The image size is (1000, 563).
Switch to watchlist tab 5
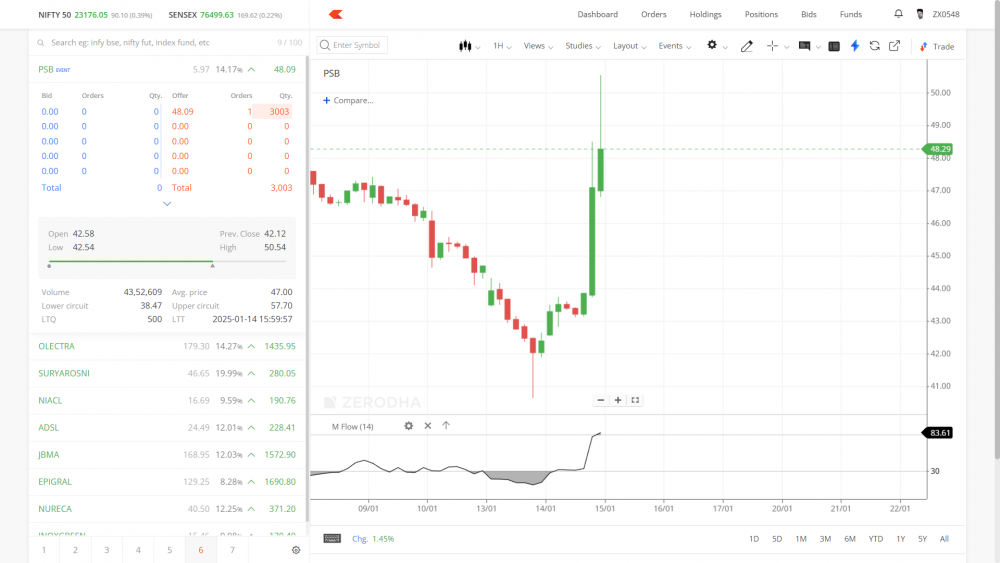[169, 550]
